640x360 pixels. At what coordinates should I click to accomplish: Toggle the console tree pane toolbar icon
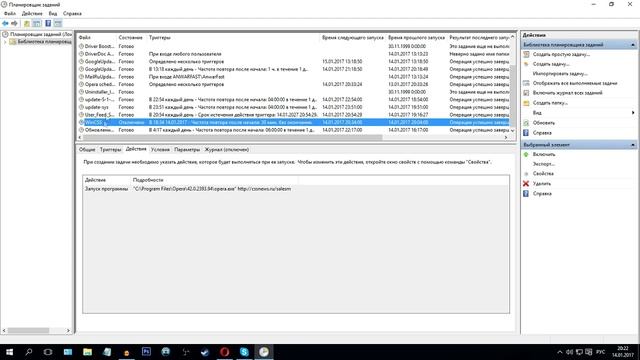(37, 24)
